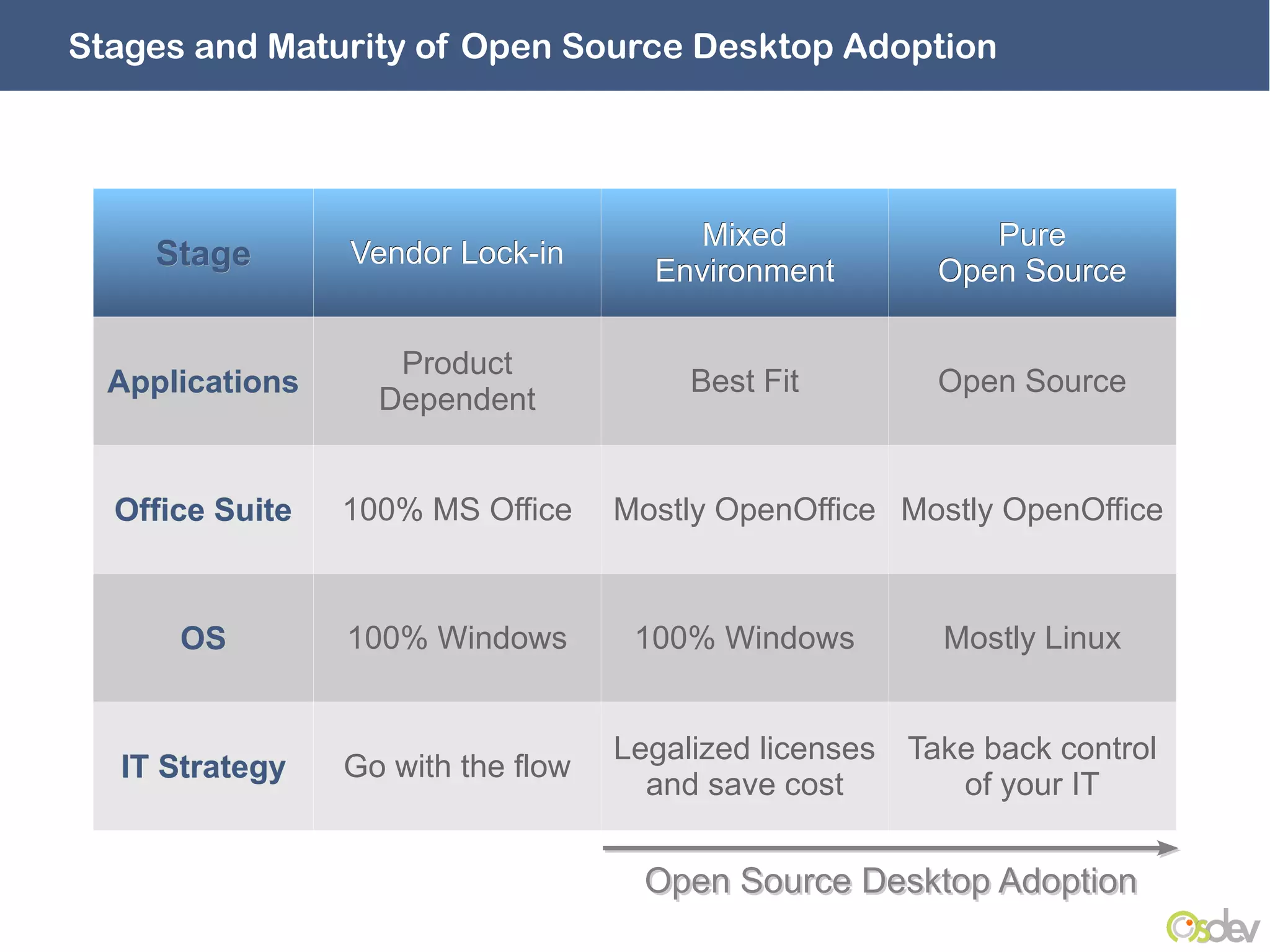Screen dimensions: 1270x952
Task: Select the 'Product Dependent' cell
Action: pos(457,381)
